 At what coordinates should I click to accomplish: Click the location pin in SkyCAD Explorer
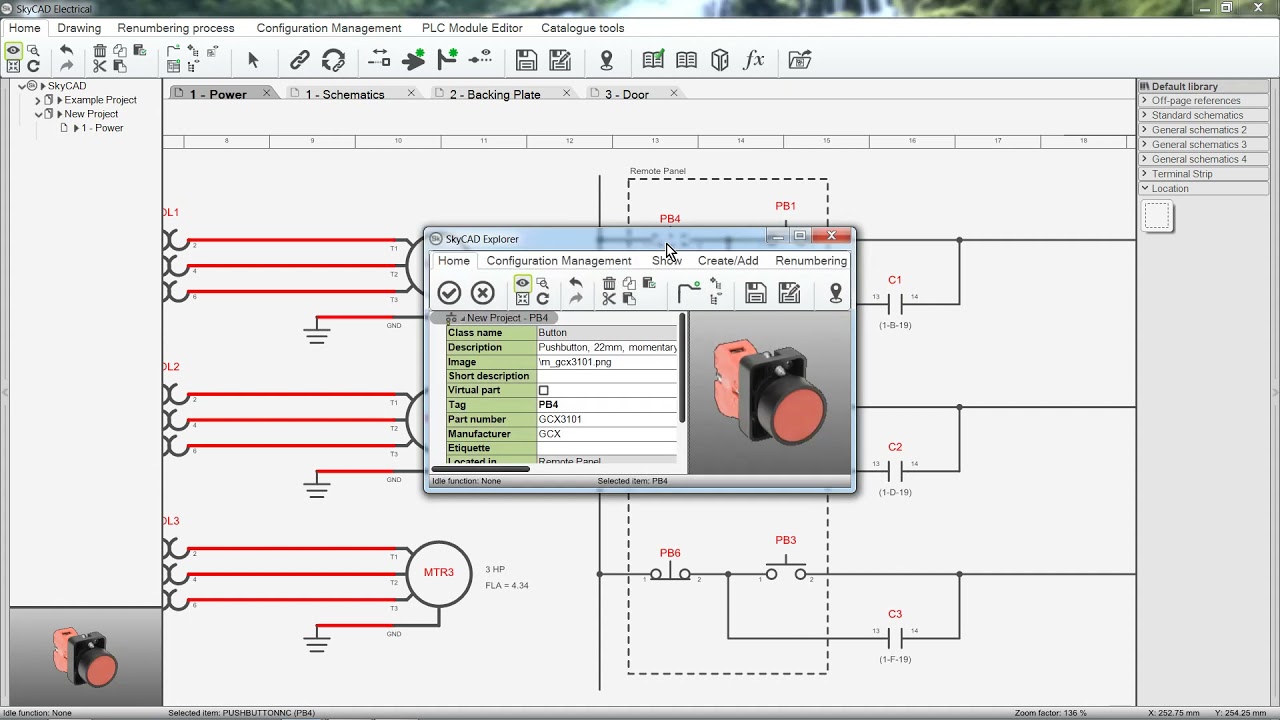pos(836,292)
